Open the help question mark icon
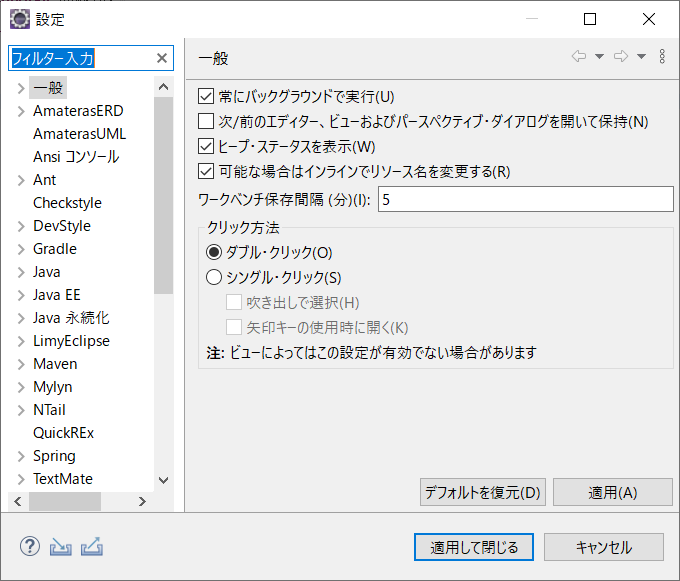This screenshot has width=680, height=581. (x=30, y=546)
